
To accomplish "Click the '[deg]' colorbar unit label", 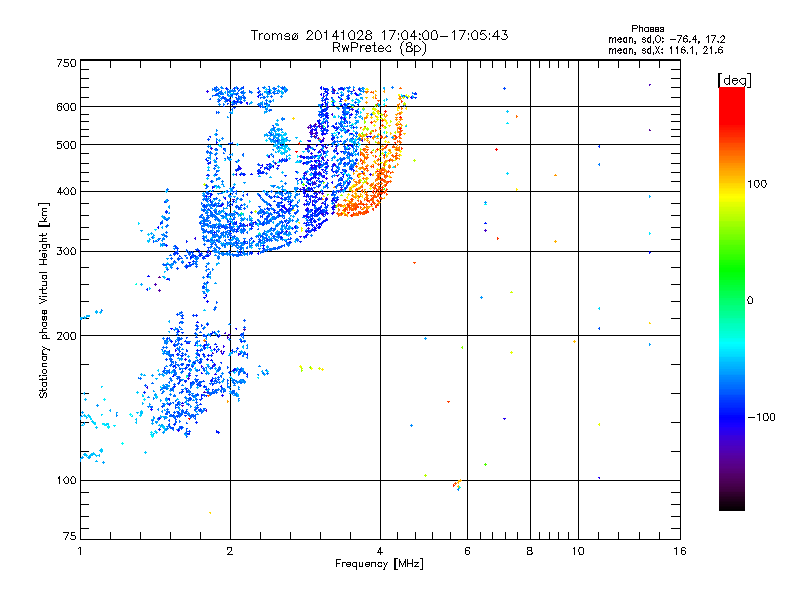I will pos(734,80).
